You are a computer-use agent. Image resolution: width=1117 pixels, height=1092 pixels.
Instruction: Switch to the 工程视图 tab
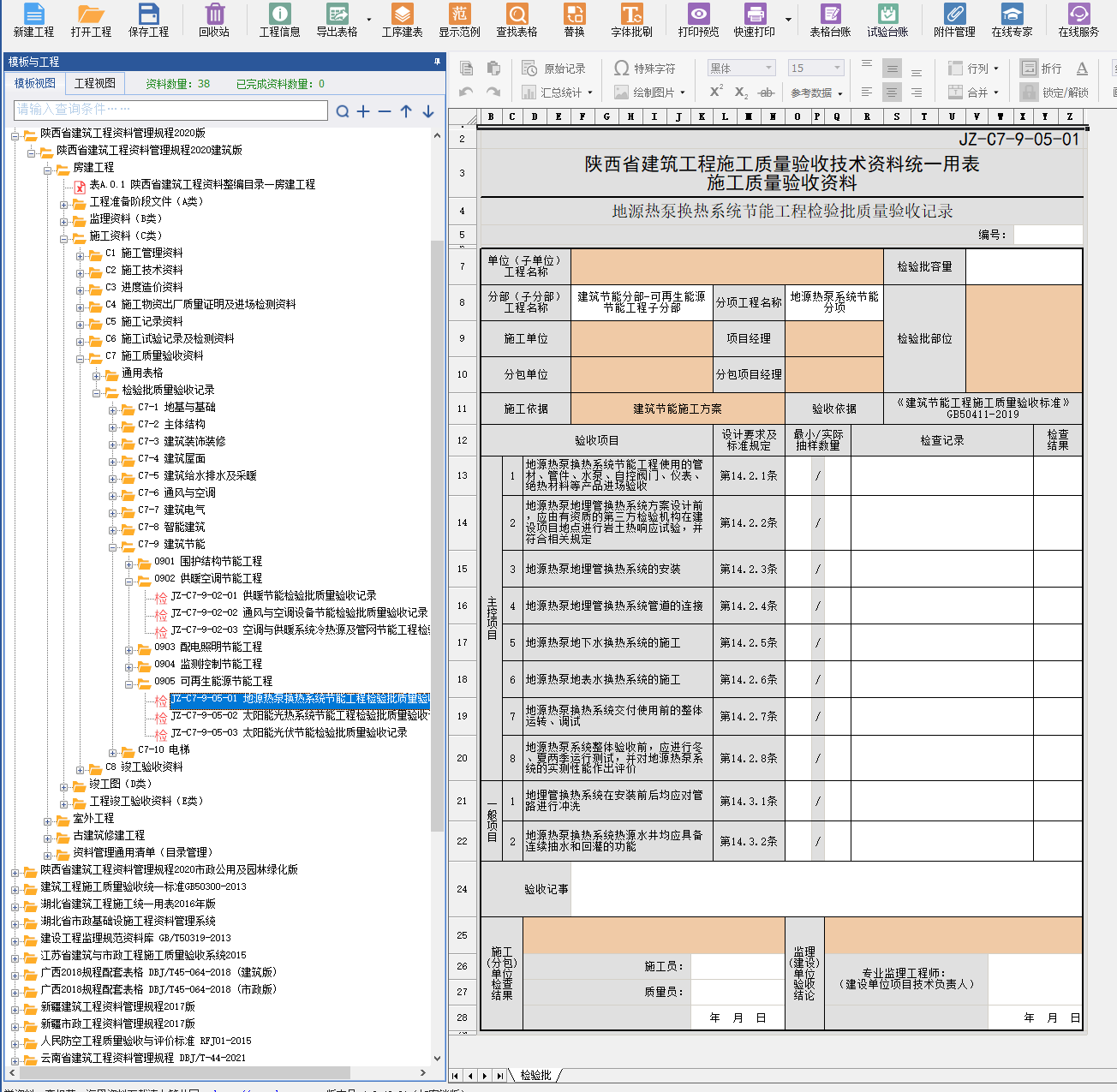[x=94, y=83]
